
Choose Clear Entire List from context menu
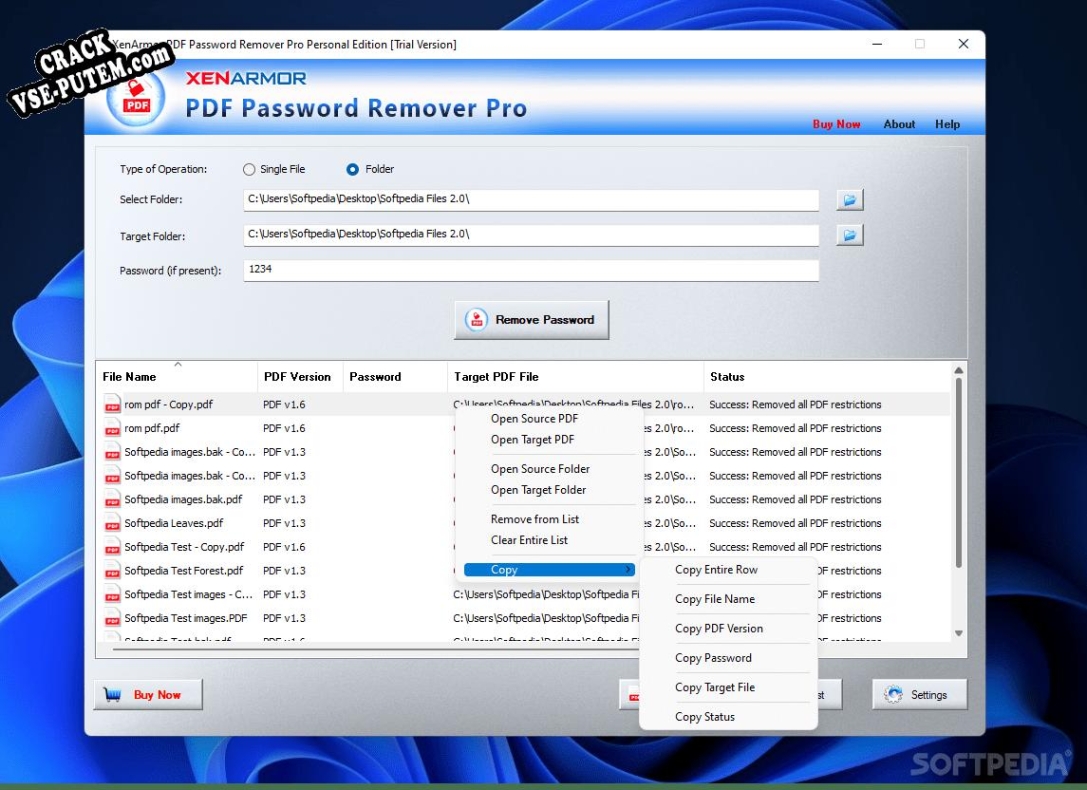529,540
